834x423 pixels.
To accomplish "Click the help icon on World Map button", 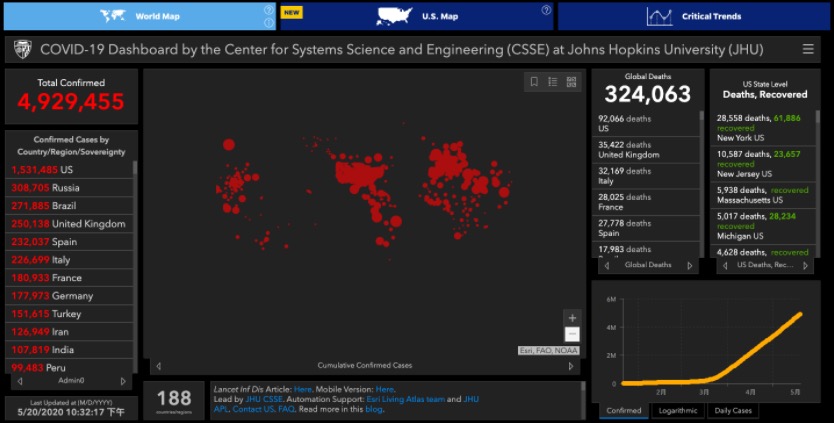I will point(268,10).
